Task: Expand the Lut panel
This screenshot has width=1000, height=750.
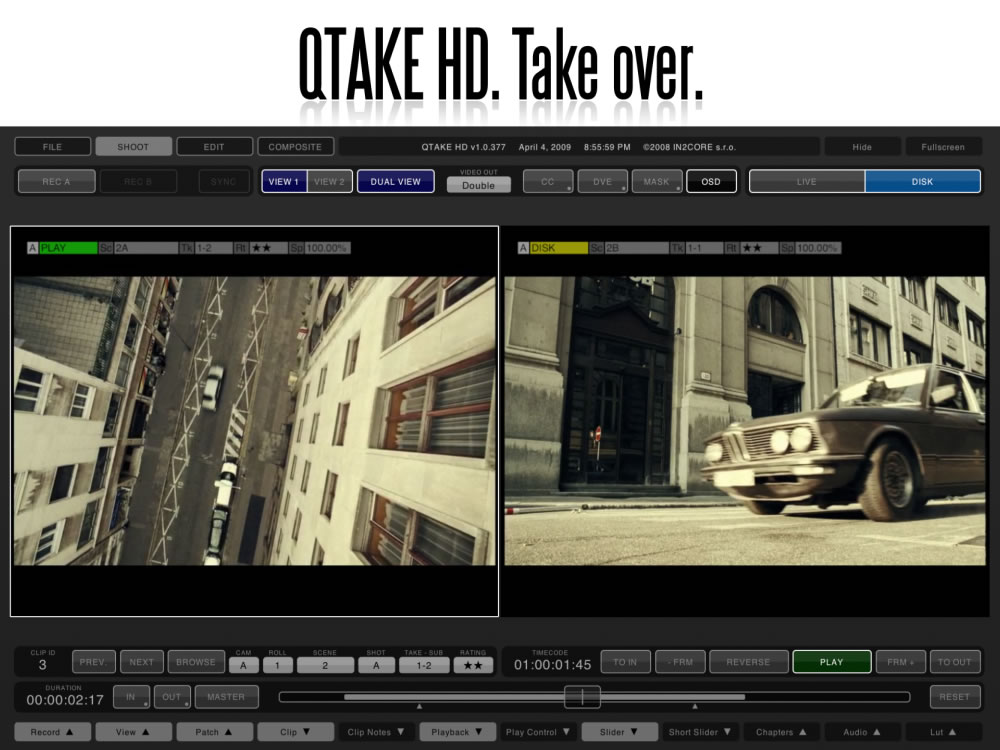Action: point(943,732)
